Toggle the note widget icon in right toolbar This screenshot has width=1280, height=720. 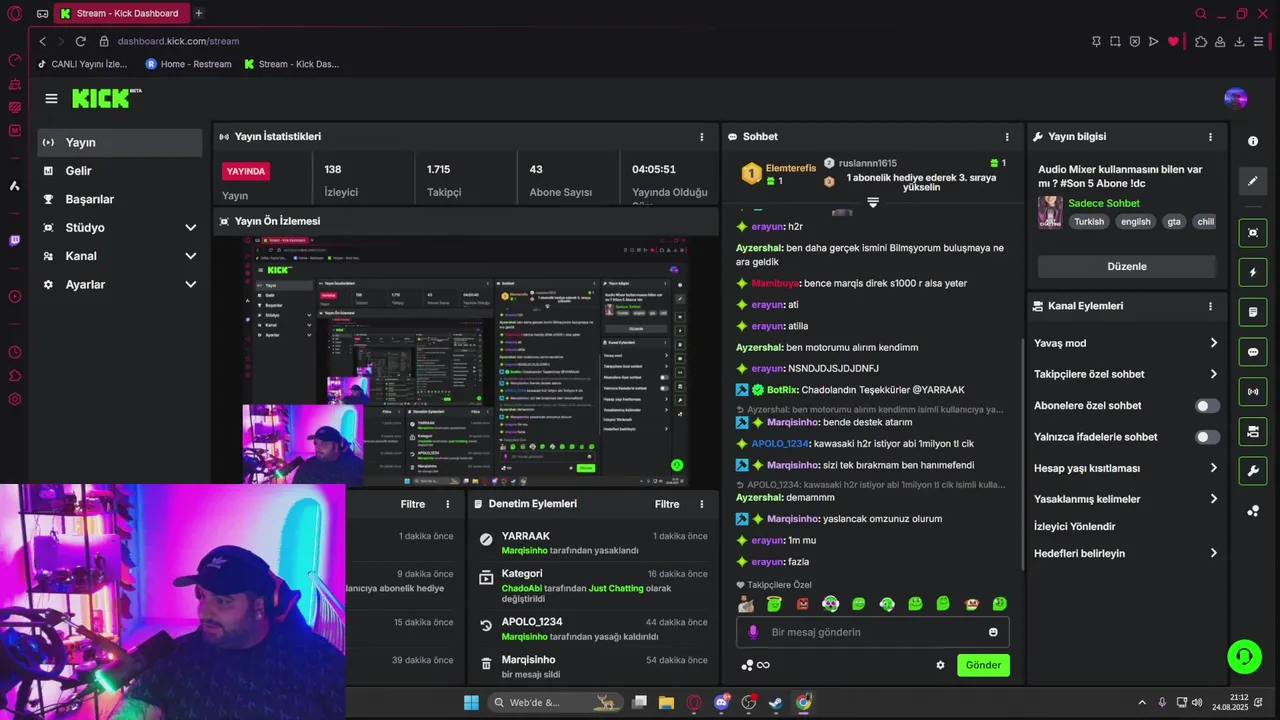click(1253, 312)
